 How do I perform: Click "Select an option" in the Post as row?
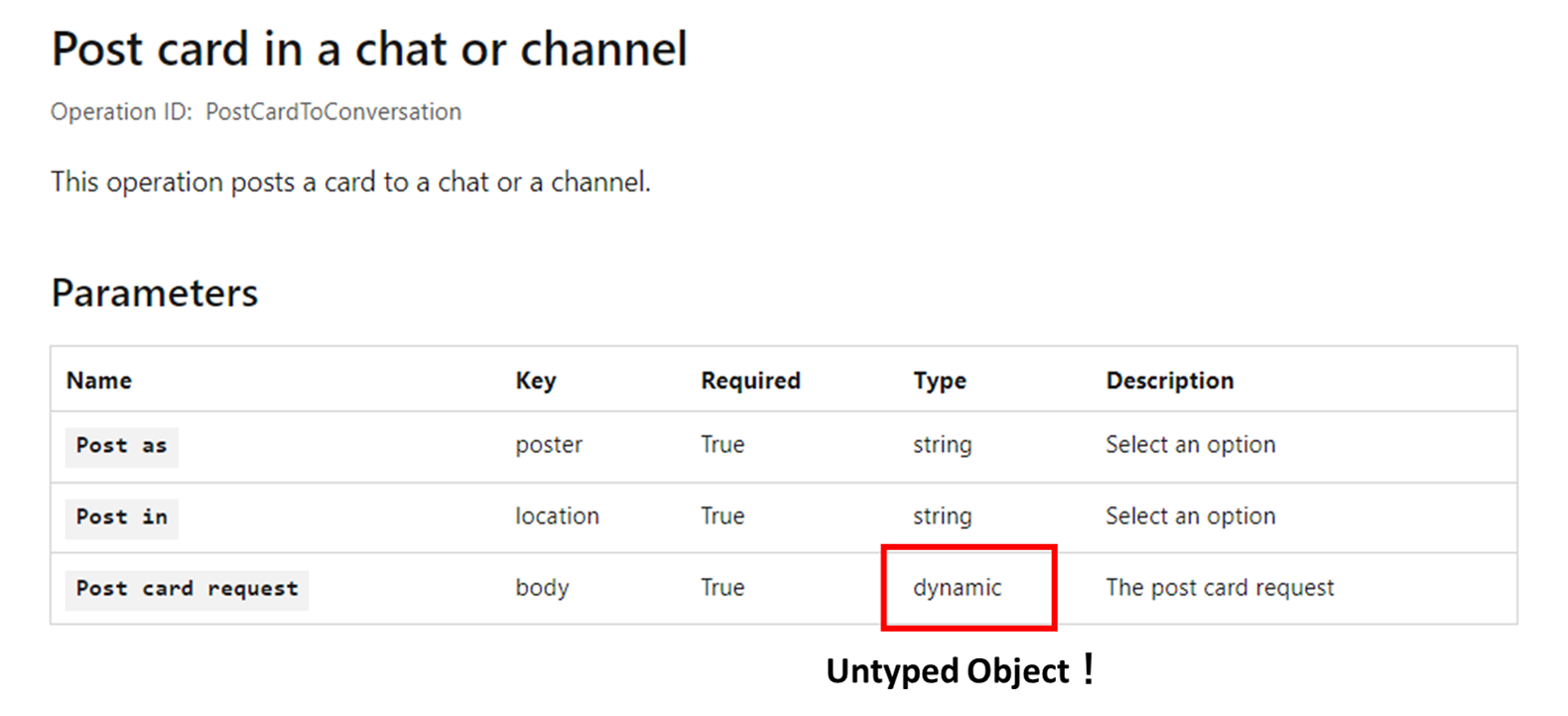tap(1191, 445)
